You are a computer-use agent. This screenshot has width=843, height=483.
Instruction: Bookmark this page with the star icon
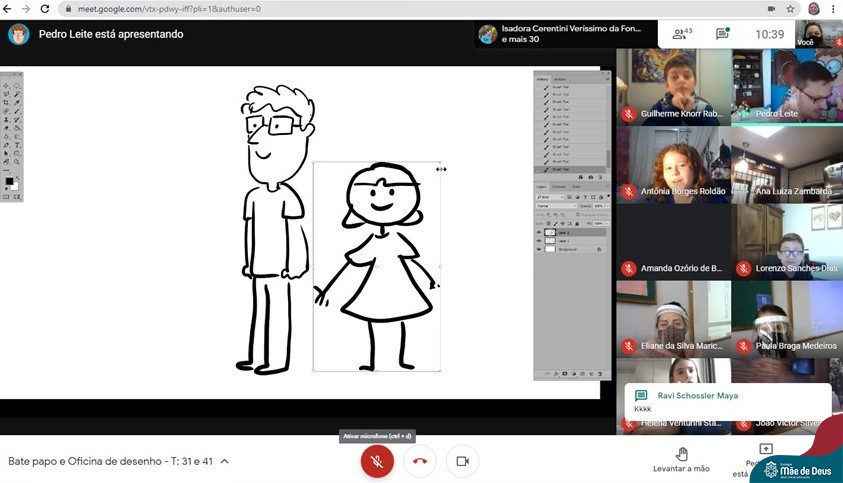coord(791,9)
